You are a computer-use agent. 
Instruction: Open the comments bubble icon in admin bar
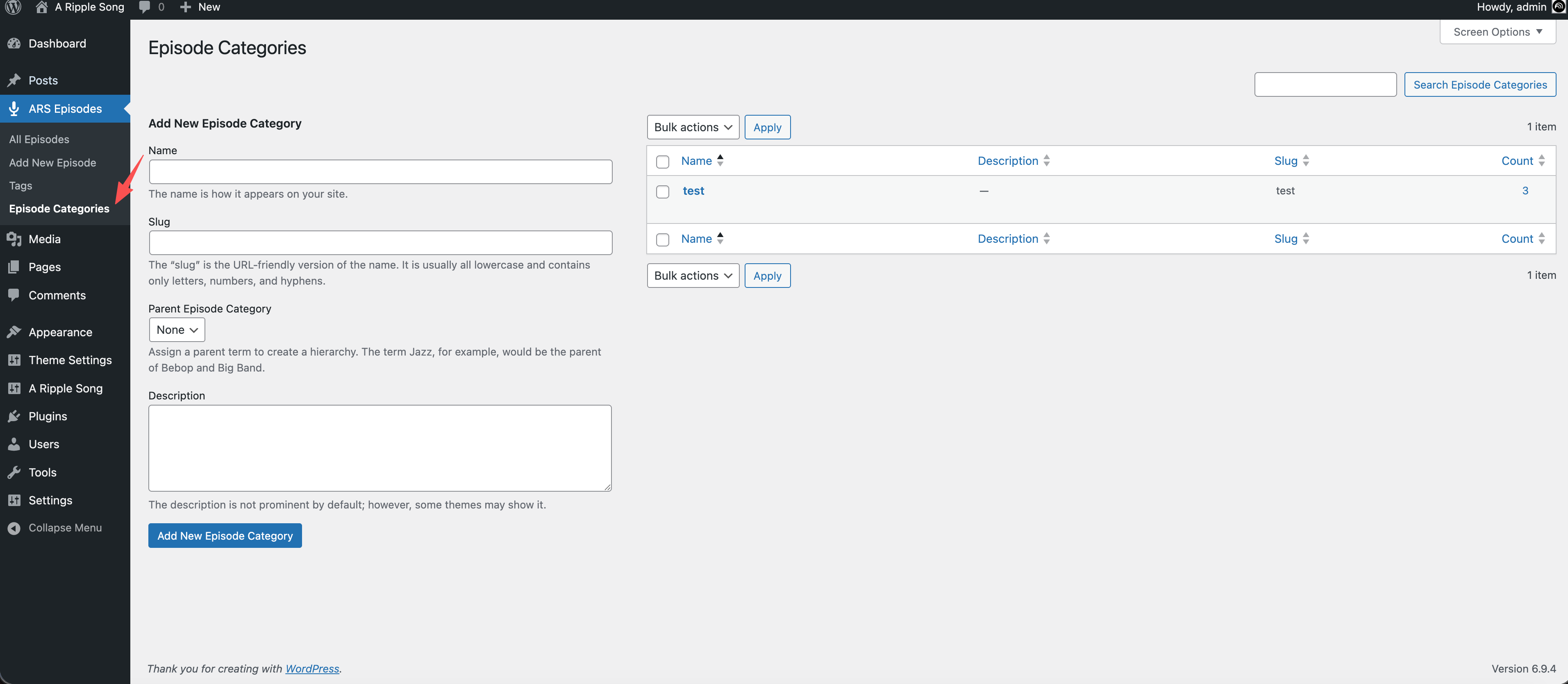point(145,7)
